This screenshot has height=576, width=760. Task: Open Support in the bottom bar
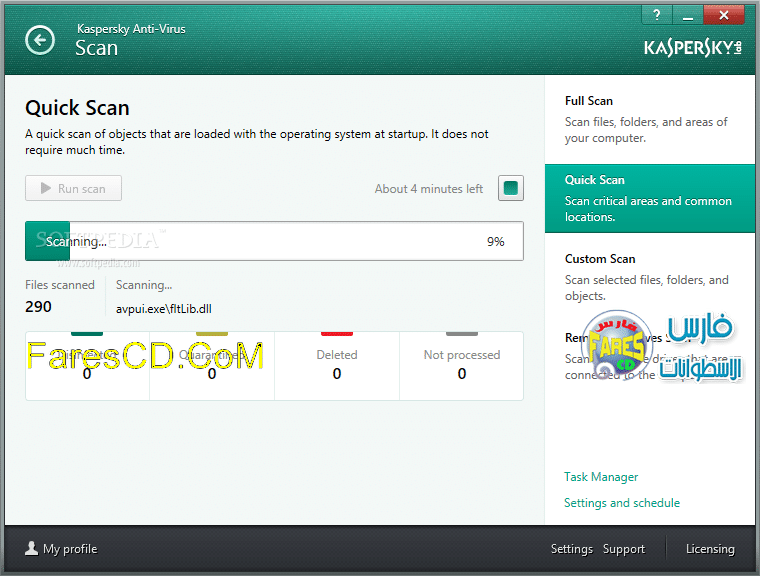[624, 549]
